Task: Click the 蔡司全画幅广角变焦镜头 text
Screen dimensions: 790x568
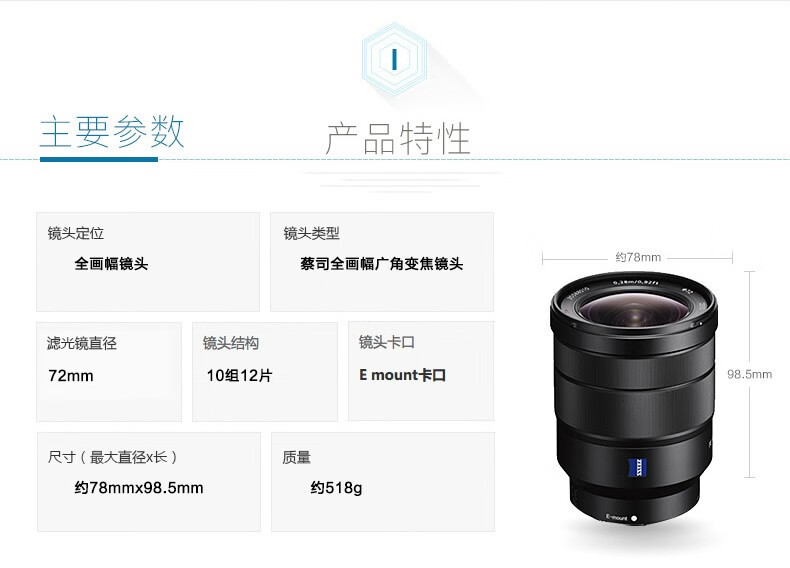Action: point(381,264)
